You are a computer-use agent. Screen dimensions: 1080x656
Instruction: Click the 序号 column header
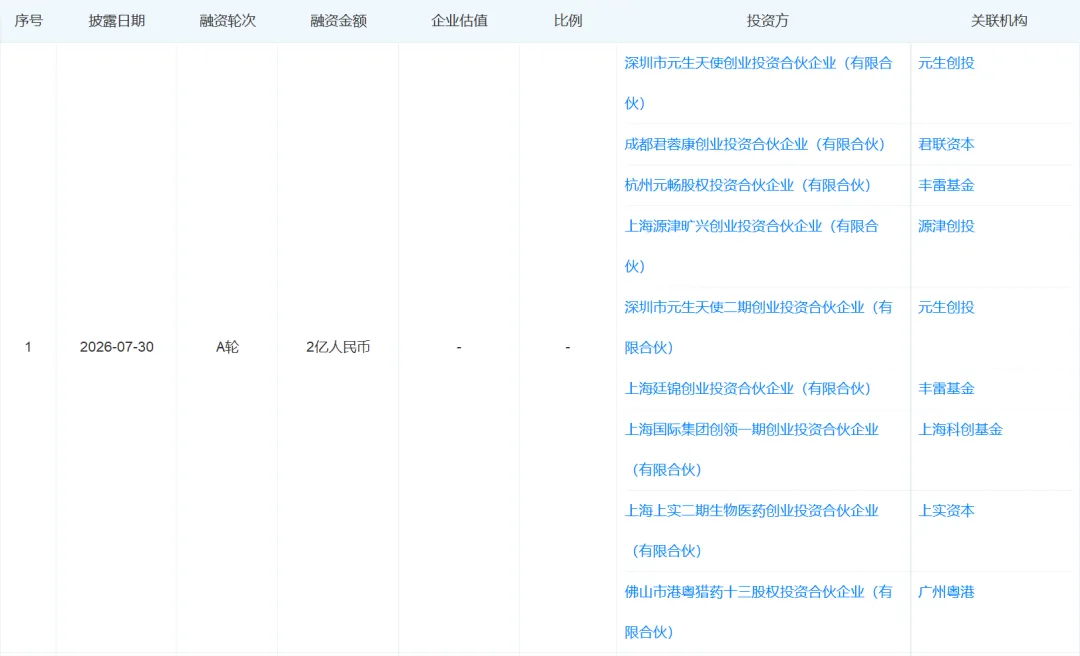28,21
